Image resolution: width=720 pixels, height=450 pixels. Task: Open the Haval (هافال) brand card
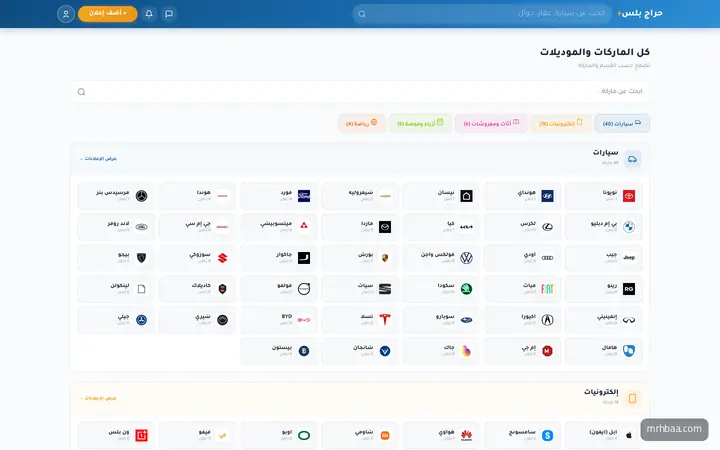click(603, 351)
